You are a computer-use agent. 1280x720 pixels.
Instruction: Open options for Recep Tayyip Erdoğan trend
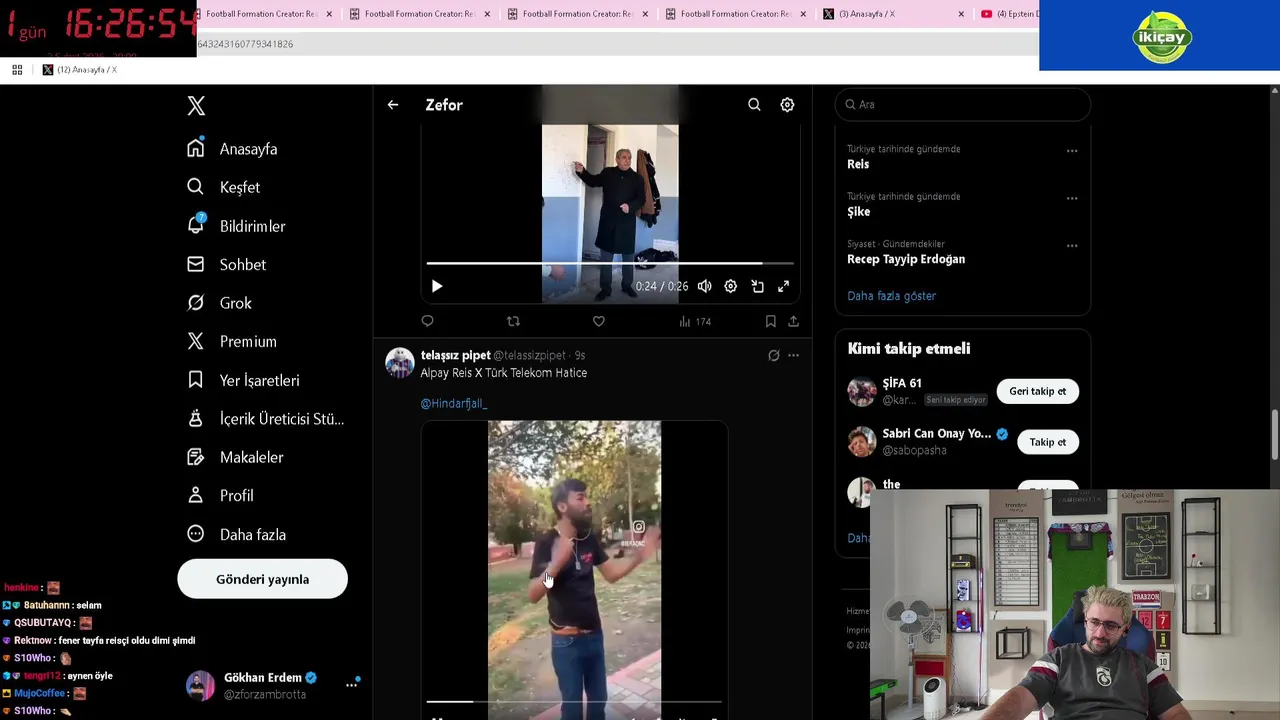[1072, 245]
